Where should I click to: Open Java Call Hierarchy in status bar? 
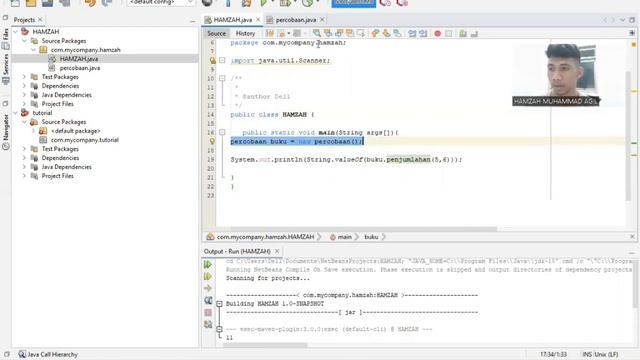[48, 354]
